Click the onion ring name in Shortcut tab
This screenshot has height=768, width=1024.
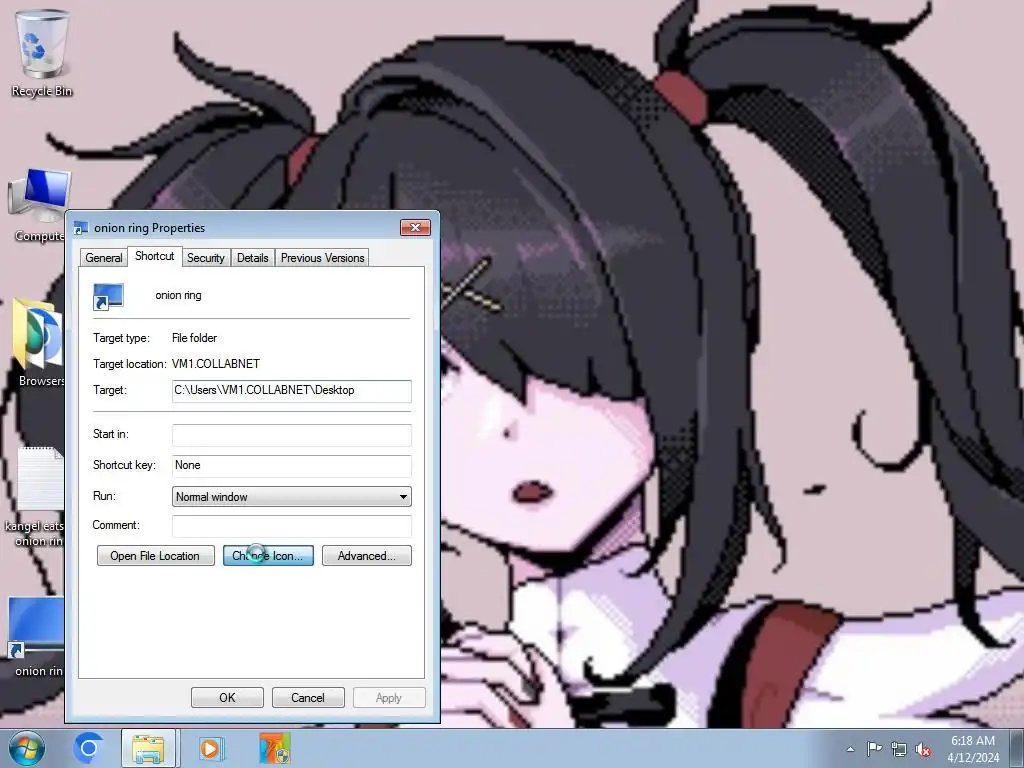178,295
